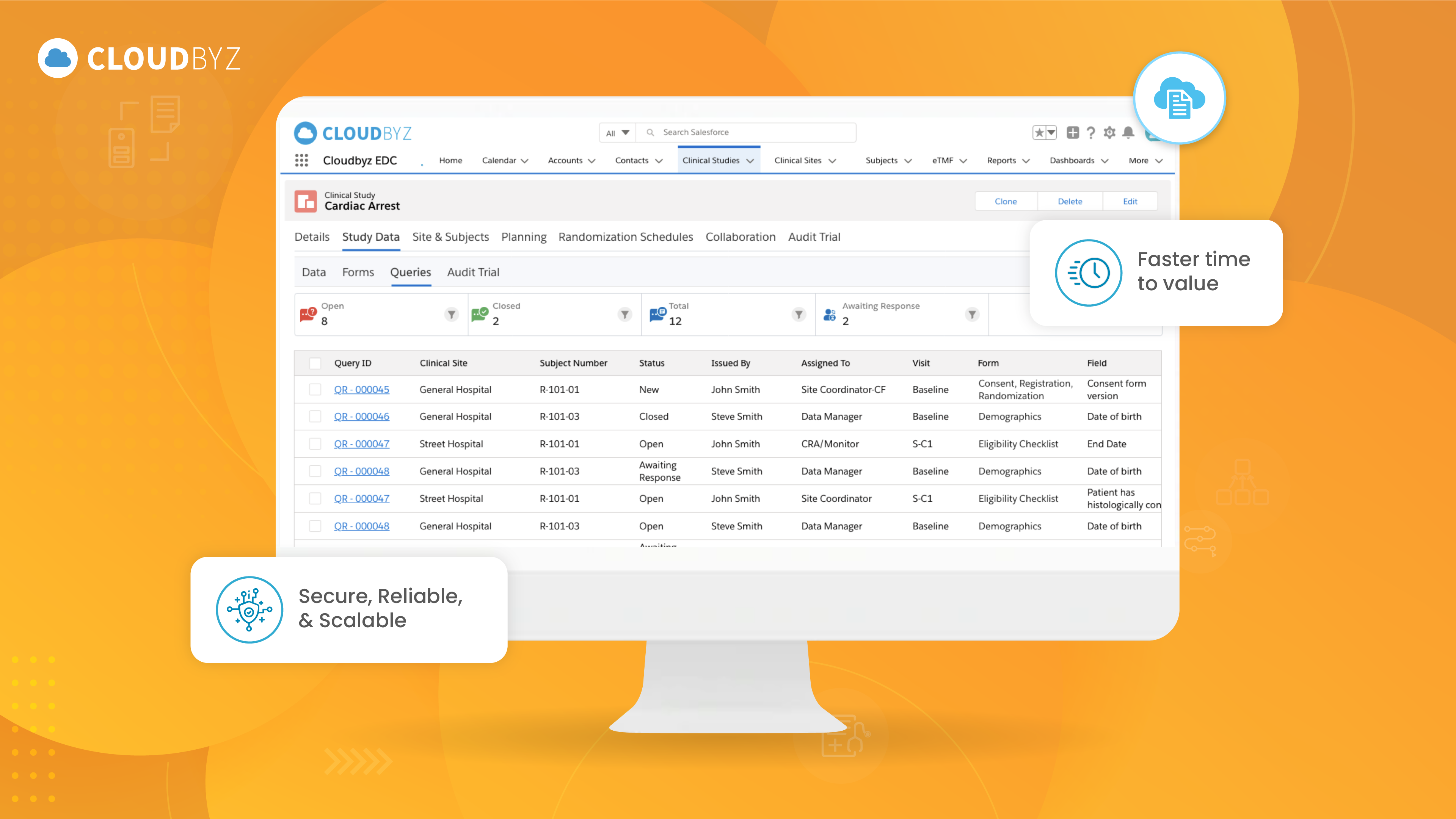Expand the eTMF nav dropdown chevron
1456x819 pixels.
tap(964, 161)
